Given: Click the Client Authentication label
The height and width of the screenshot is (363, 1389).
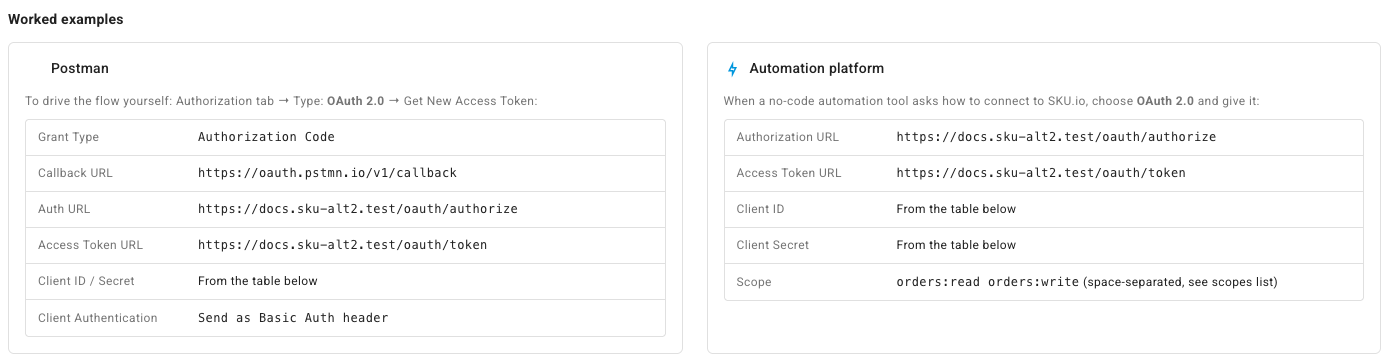Looking at the screenshot, I should 98,318.
